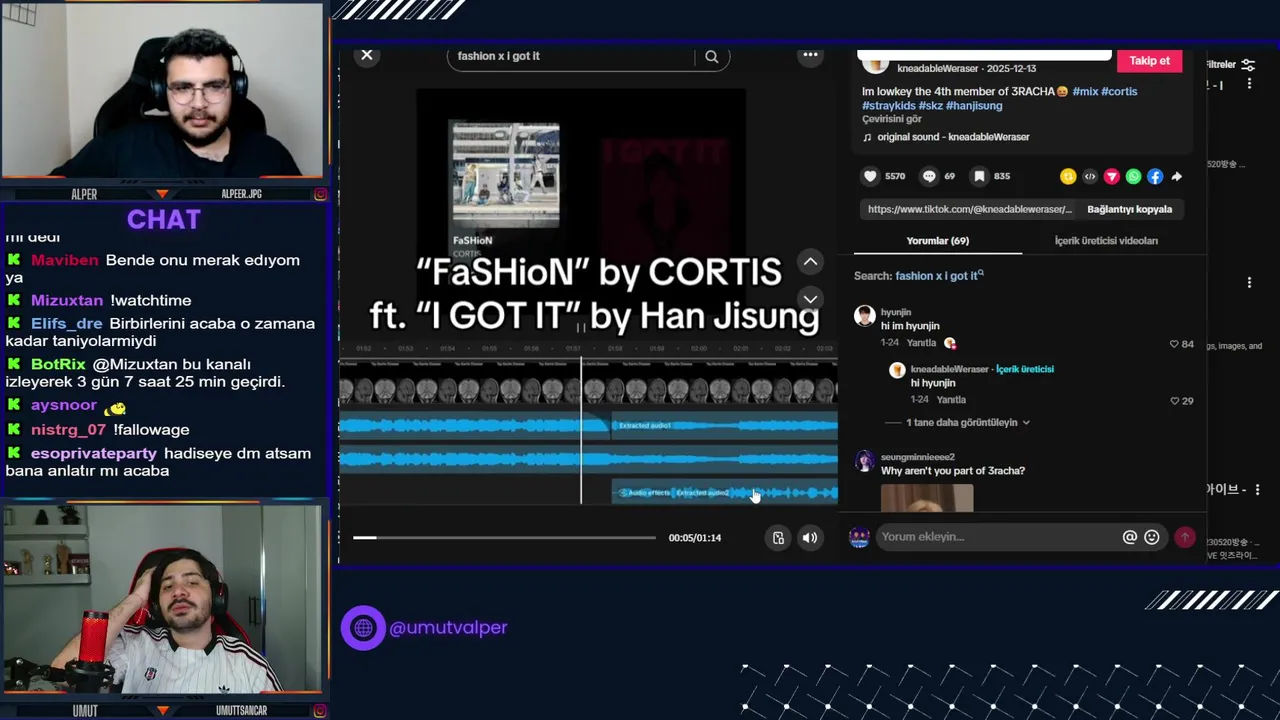
Task: Open seungminnieeee2's profile avatar
Action: pos(865,461)
